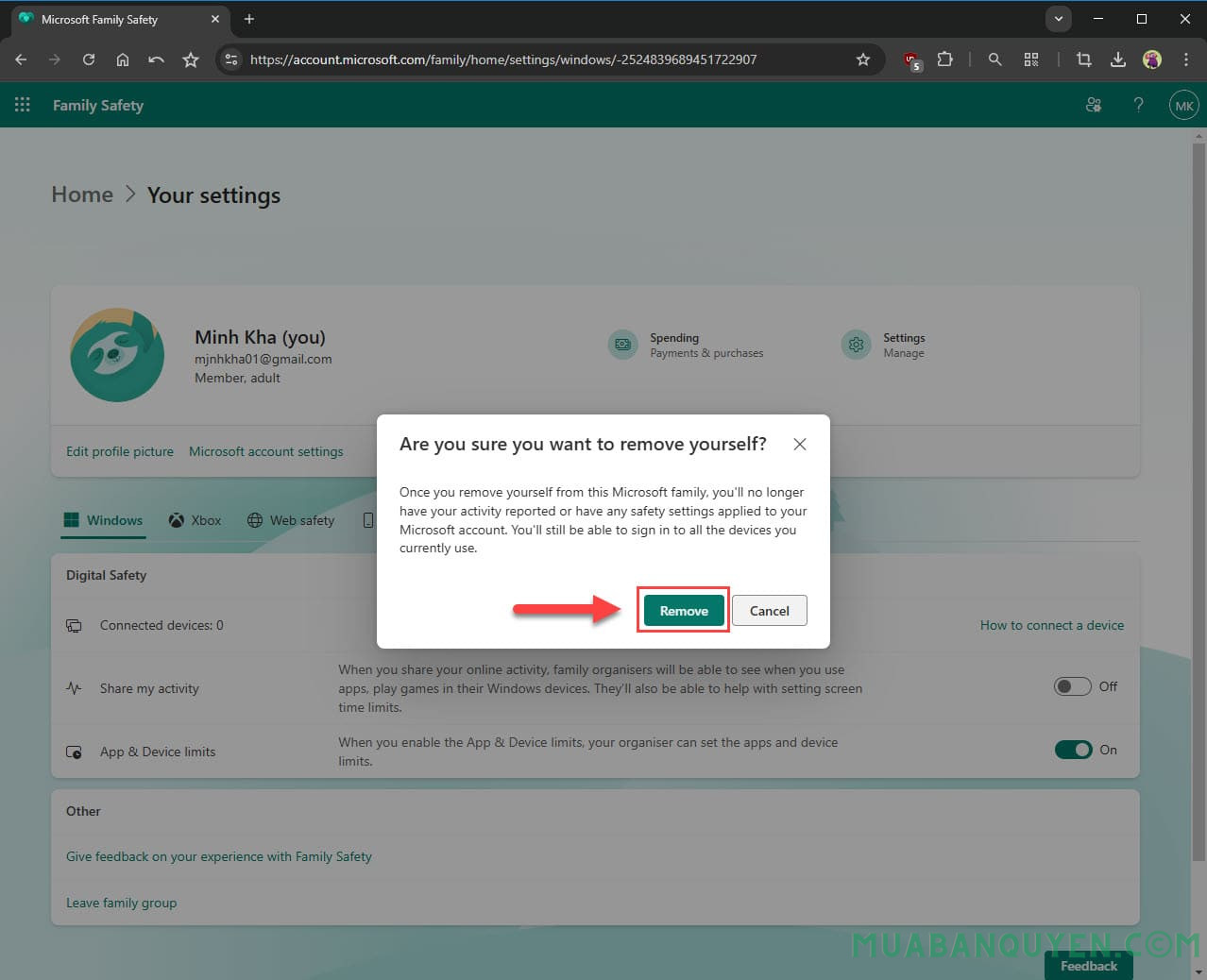Click the Share my activity pulse icon
1207x980 pixels.
point(74,688)
